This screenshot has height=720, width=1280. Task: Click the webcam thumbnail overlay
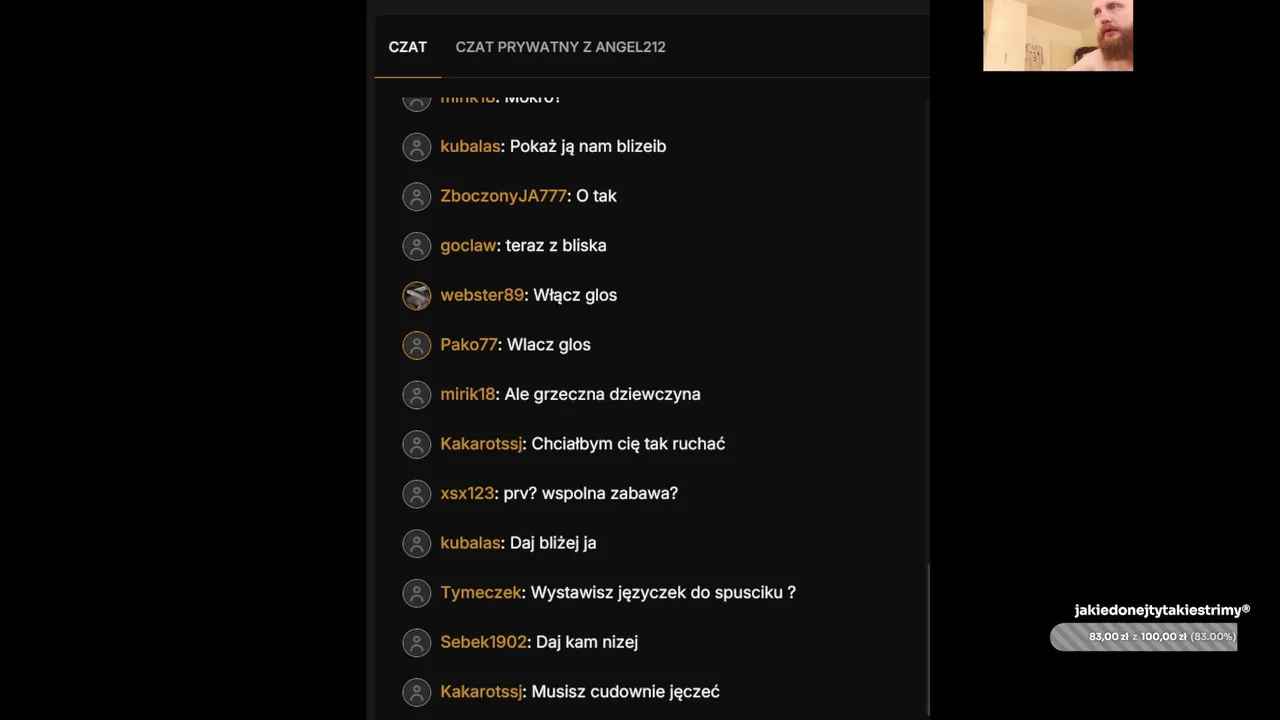[1057, 35]
